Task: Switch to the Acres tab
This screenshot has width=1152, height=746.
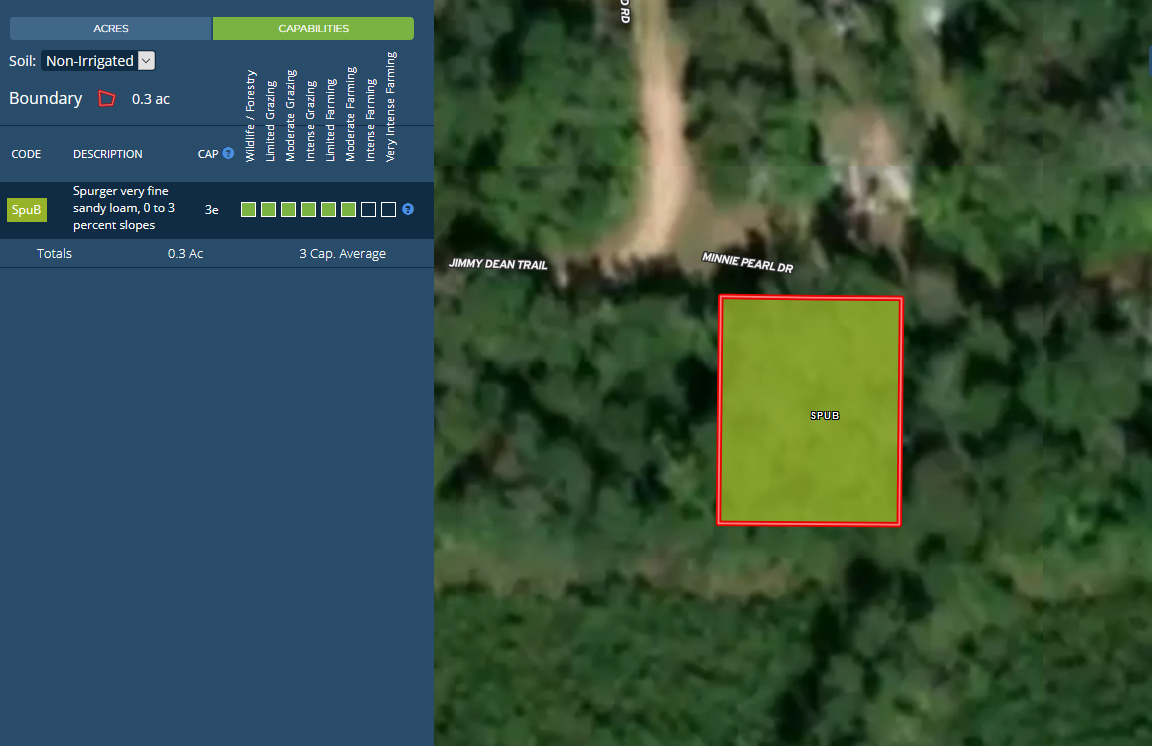Action: point(110,28)
